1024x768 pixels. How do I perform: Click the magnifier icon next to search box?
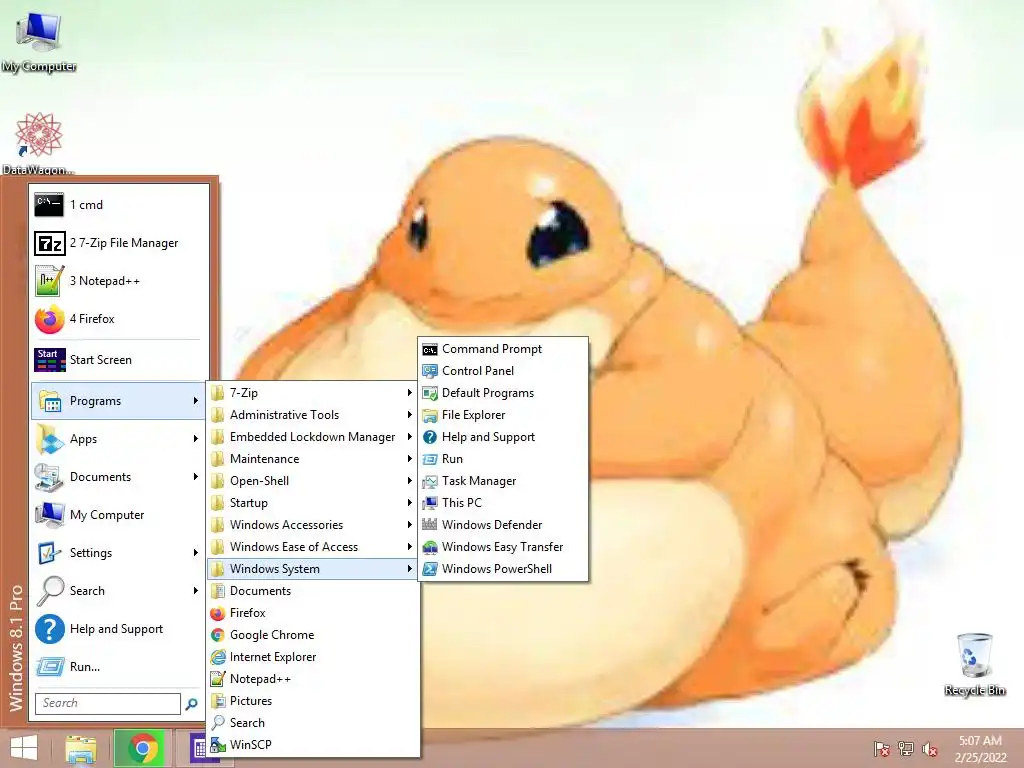click(191, 704)
